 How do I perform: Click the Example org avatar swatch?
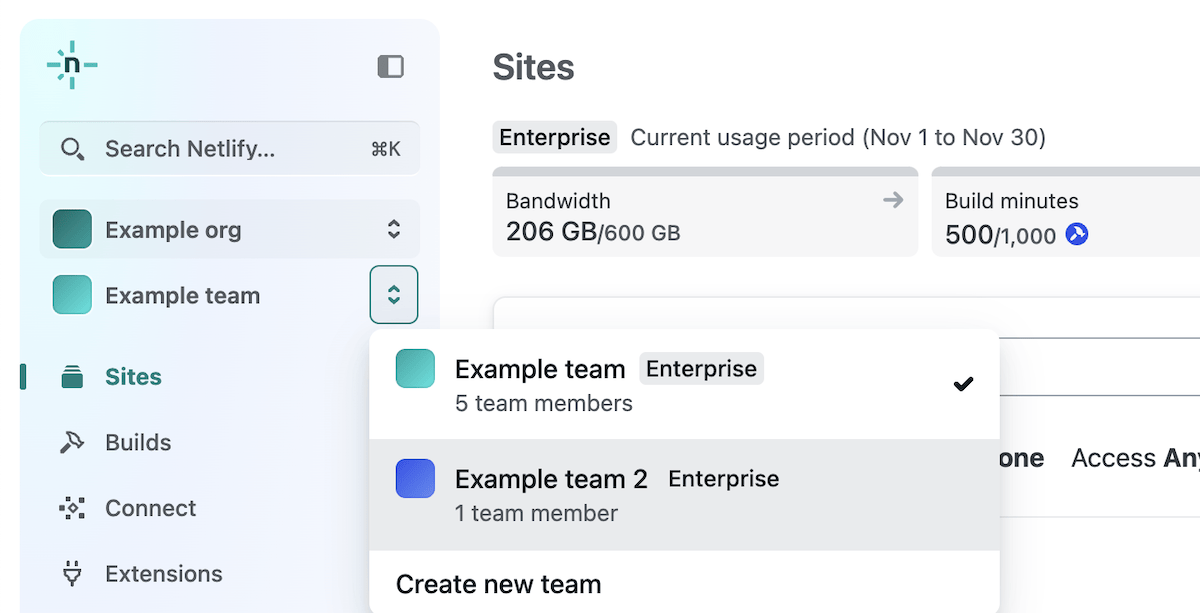(x=72, y=230)
